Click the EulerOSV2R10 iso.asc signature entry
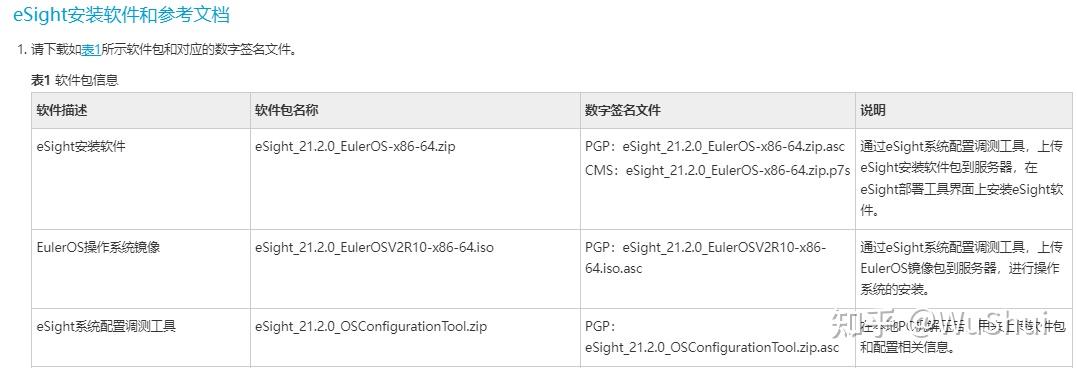This screenshot has width=1077, height=368. [x=705, y=257]
